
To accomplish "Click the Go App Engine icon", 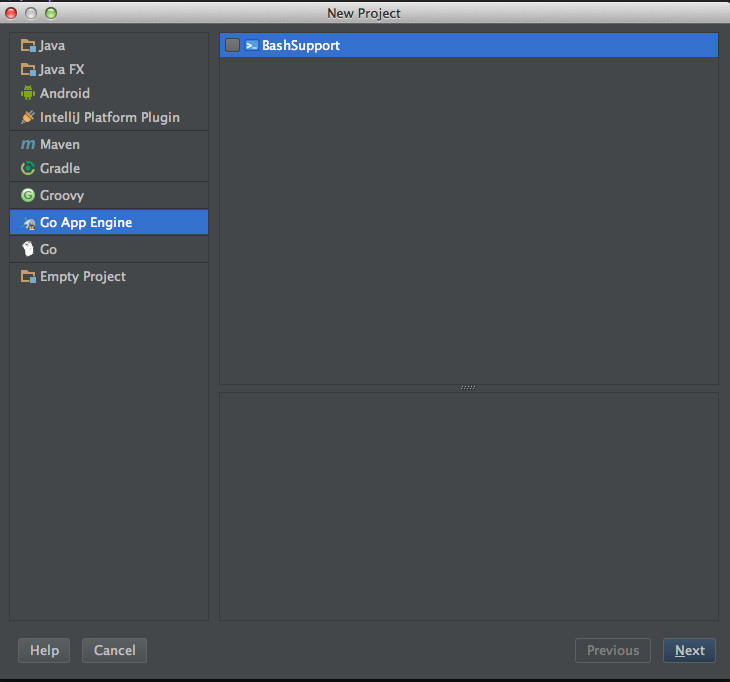I will (28, 223).
